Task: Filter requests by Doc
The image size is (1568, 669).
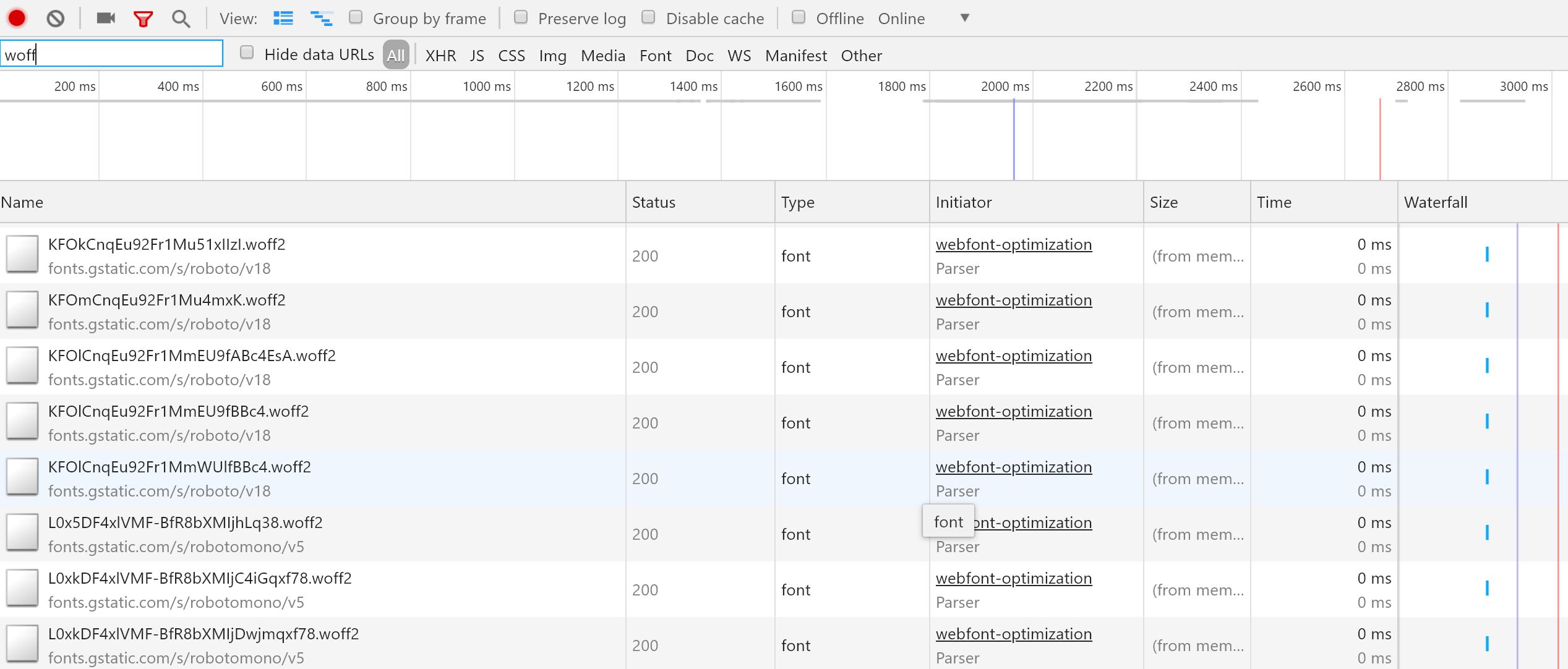Action: click(700, 56)
